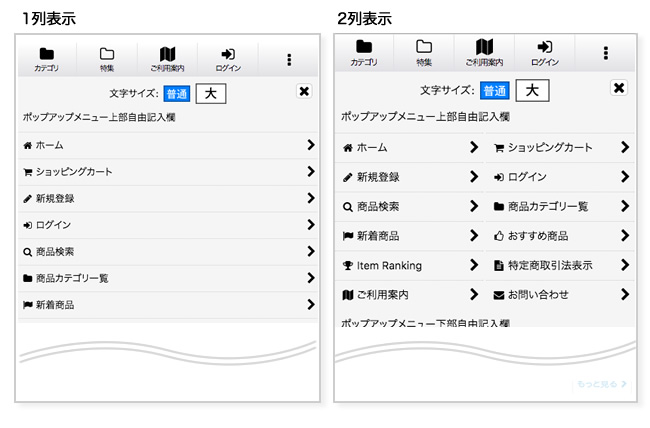650x428 pixels.
Task: Click home icon beside ホーム in 2列表示
Action: (348, 148)
